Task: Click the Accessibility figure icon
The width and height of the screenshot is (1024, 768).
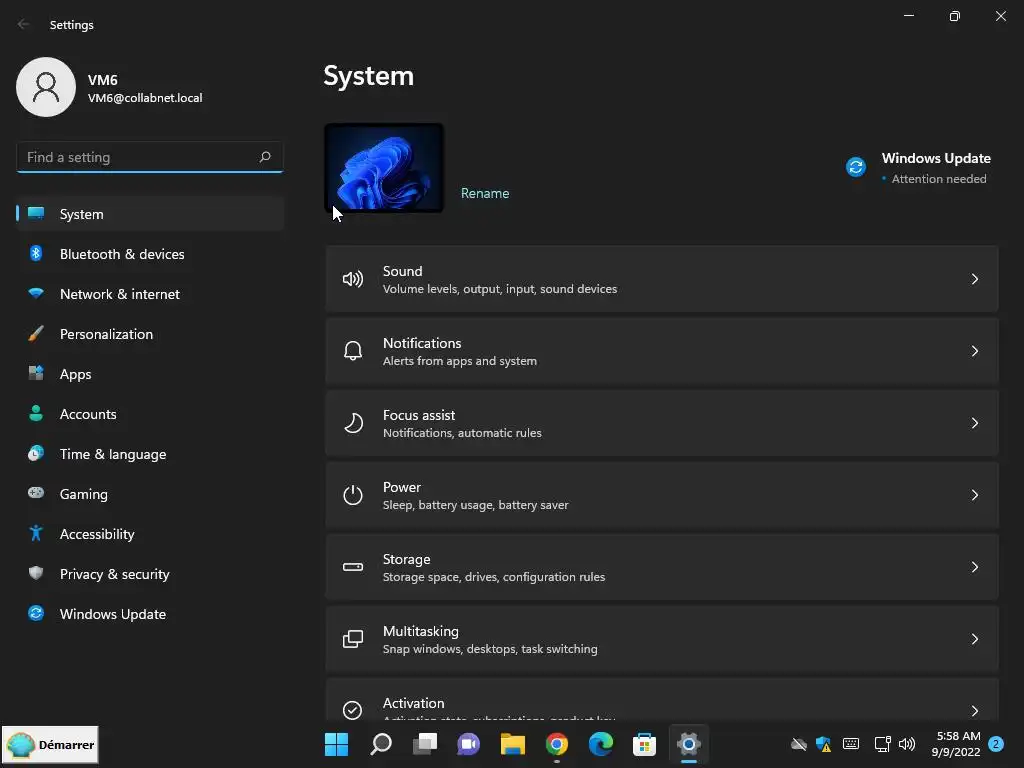Action: click(36, 534)
